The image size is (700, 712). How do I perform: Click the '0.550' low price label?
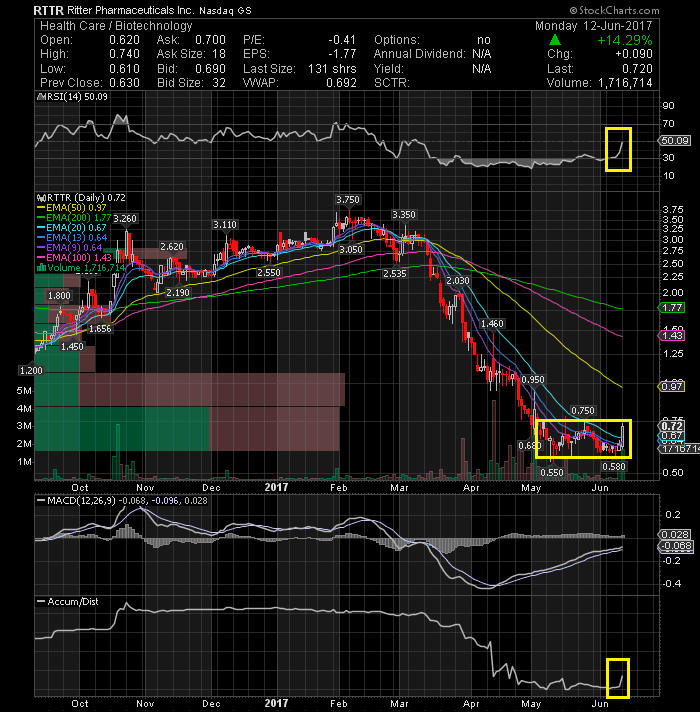552,472
